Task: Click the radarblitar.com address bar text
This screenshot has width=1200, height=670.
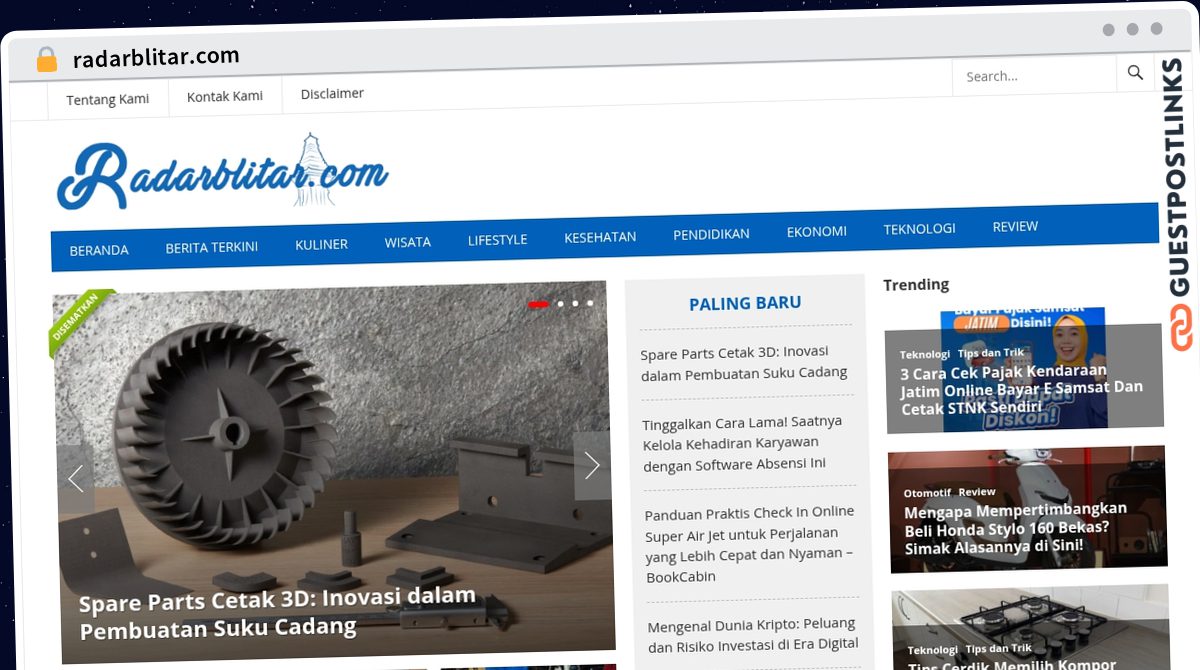Action: pos(156,58)
